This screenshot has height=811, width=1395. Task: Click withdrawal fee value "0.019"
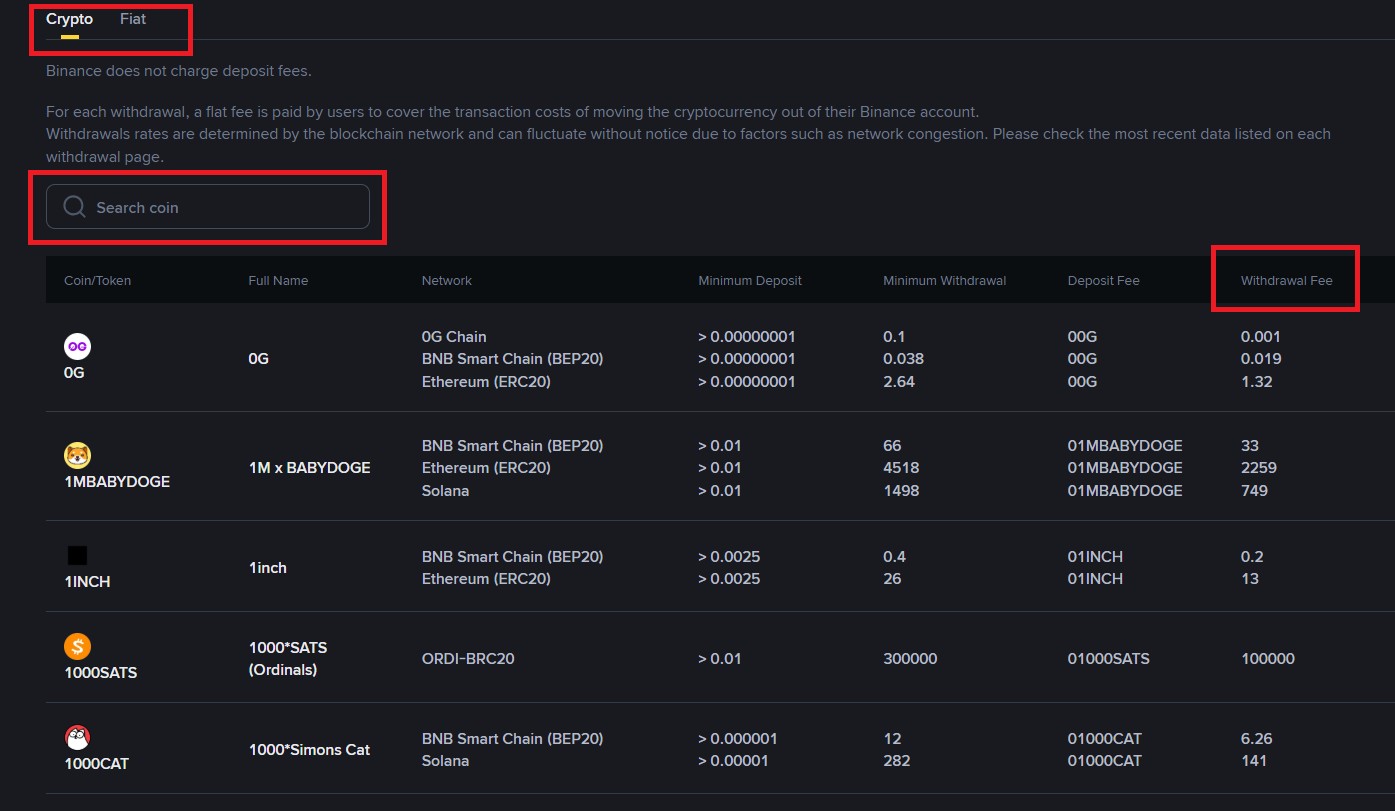pyautogui.click(x=1261, y=359)
